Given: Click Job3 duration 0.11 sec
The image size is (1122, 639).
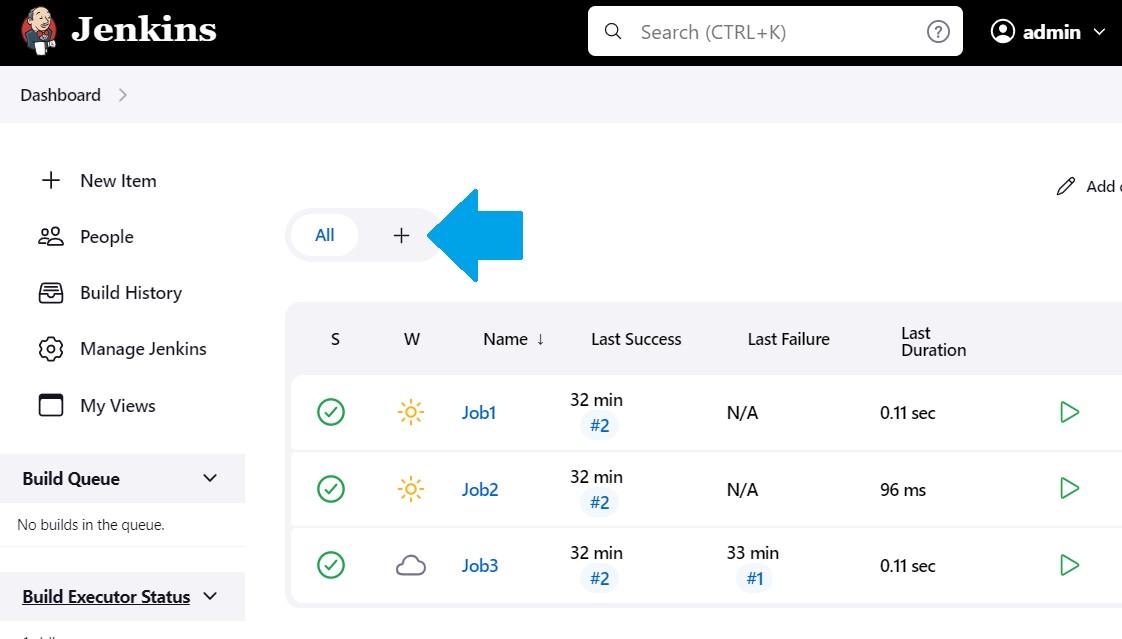Looking at the screenshot, I should [x=907, y=566].
